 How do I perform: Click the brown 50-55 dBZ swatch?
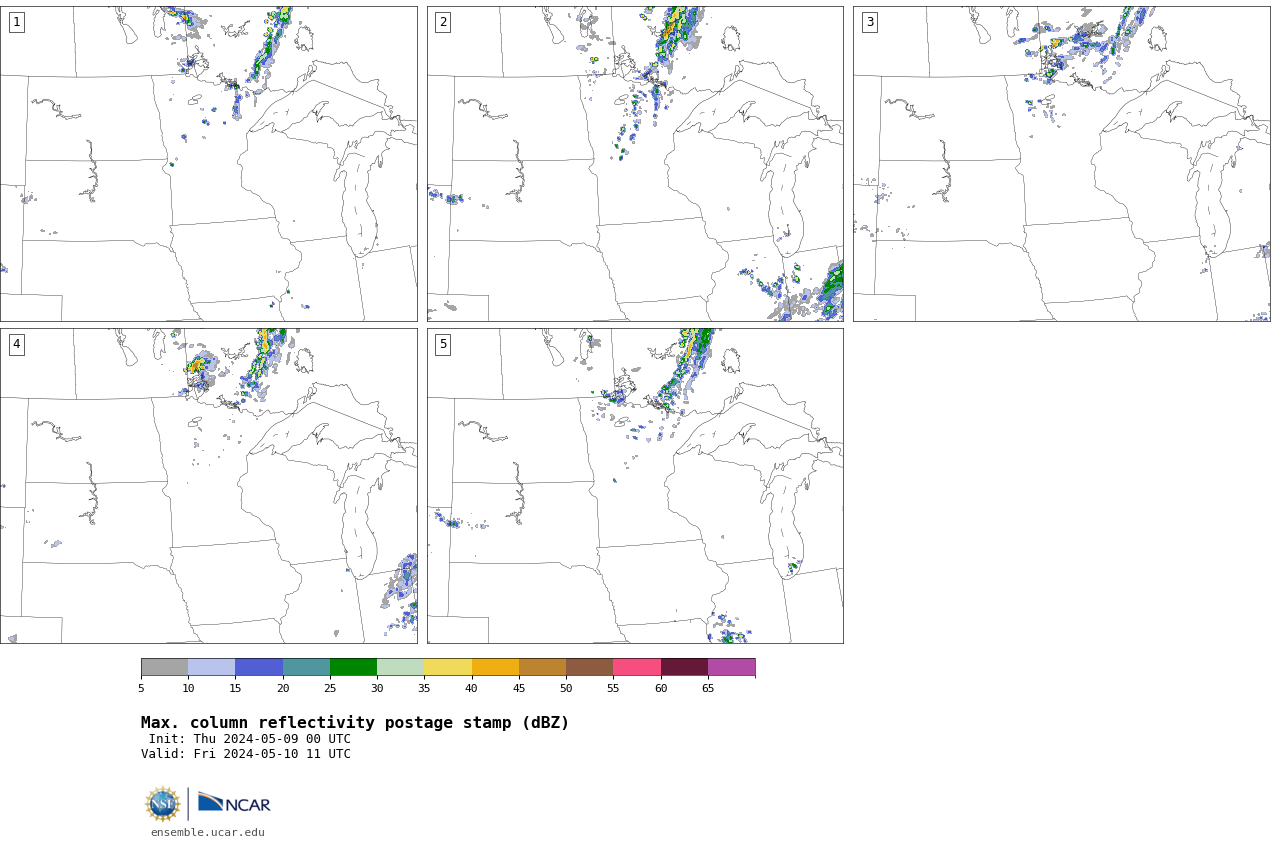point(589,667)
